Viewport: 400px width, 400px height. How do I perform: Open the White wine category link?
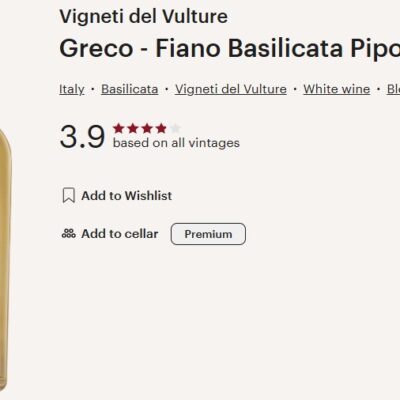click(337, 89)
